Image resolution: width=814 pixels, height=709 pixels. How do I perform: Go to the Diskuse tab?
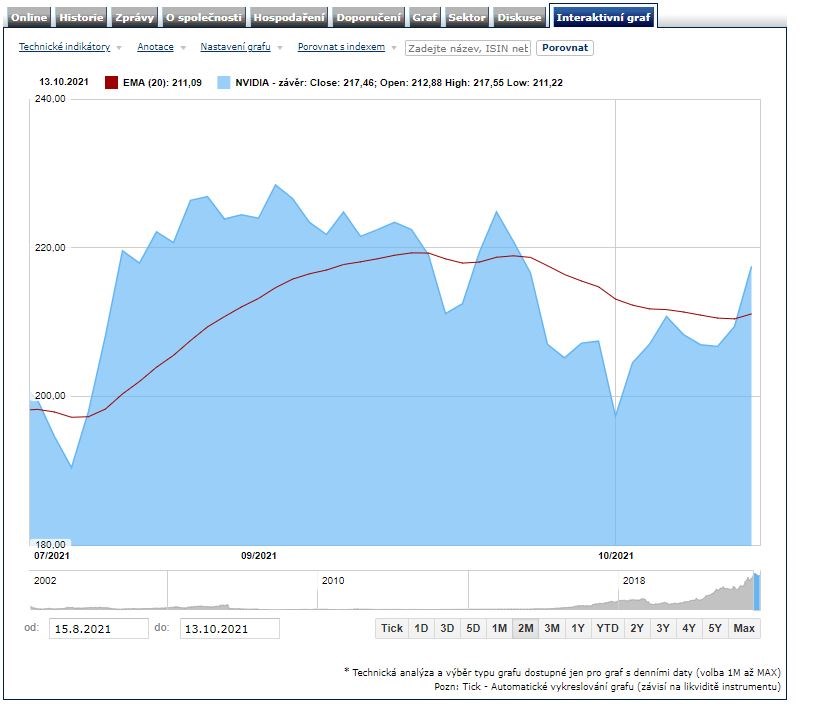click(x=520, y=17)
